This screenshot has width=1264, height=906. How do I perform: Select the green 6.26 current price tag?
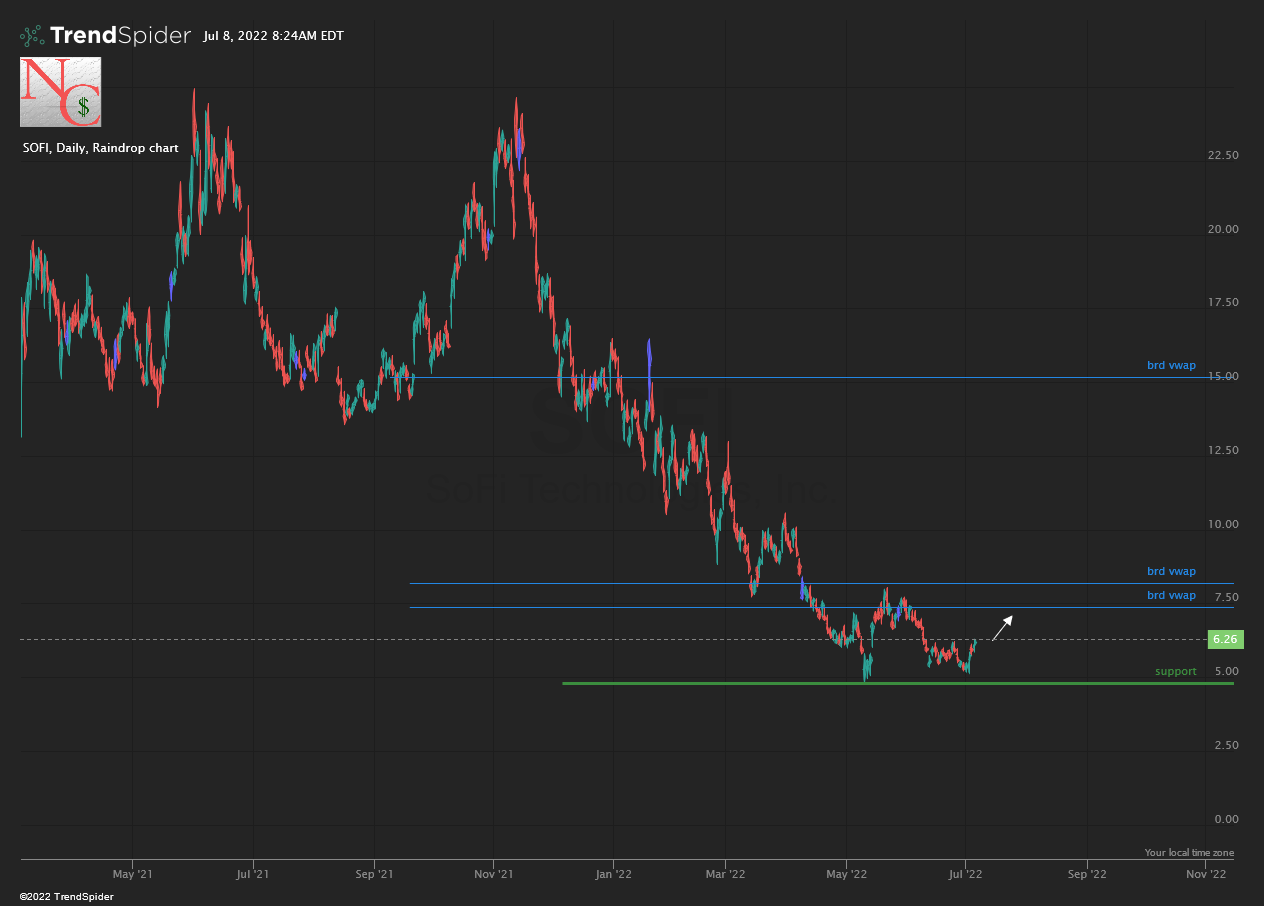(1224, 639)
